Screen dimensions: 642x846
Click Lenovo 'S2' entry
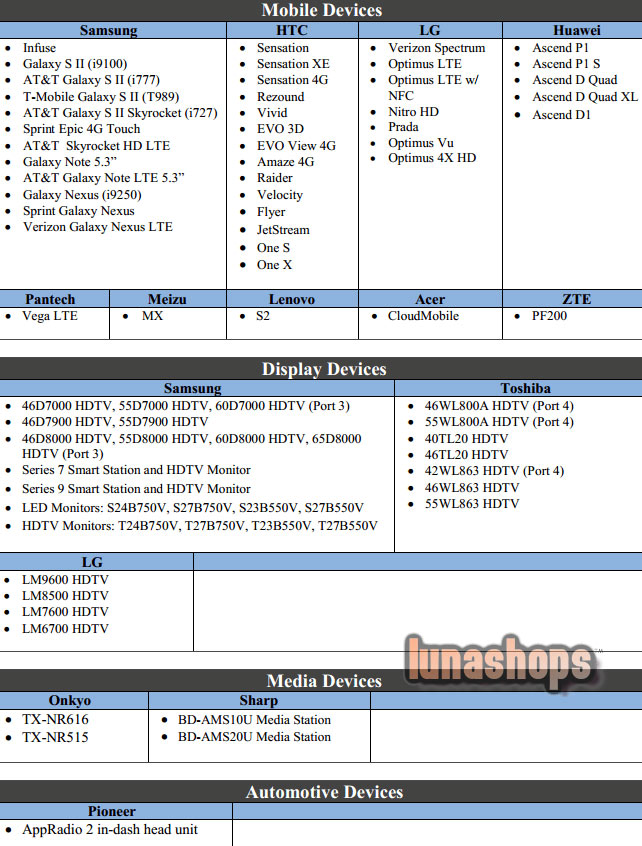click(x=262, y=316)
